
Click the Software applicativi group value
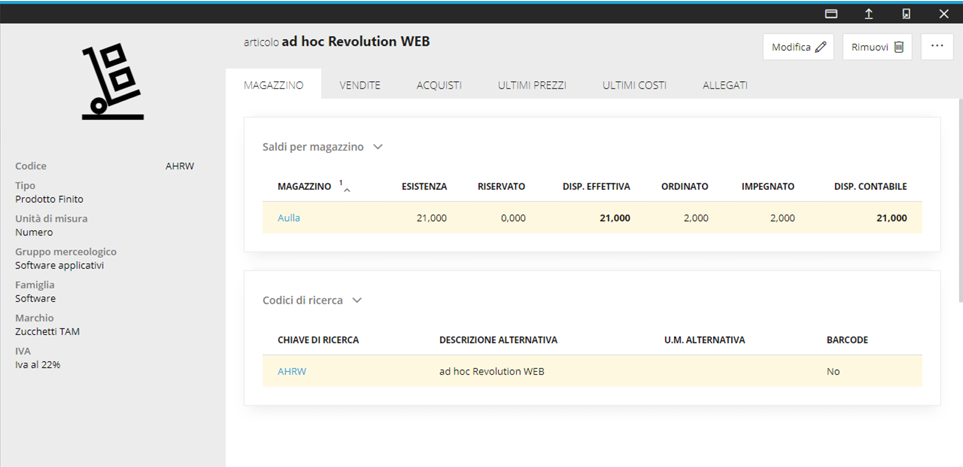coord(60,265)
